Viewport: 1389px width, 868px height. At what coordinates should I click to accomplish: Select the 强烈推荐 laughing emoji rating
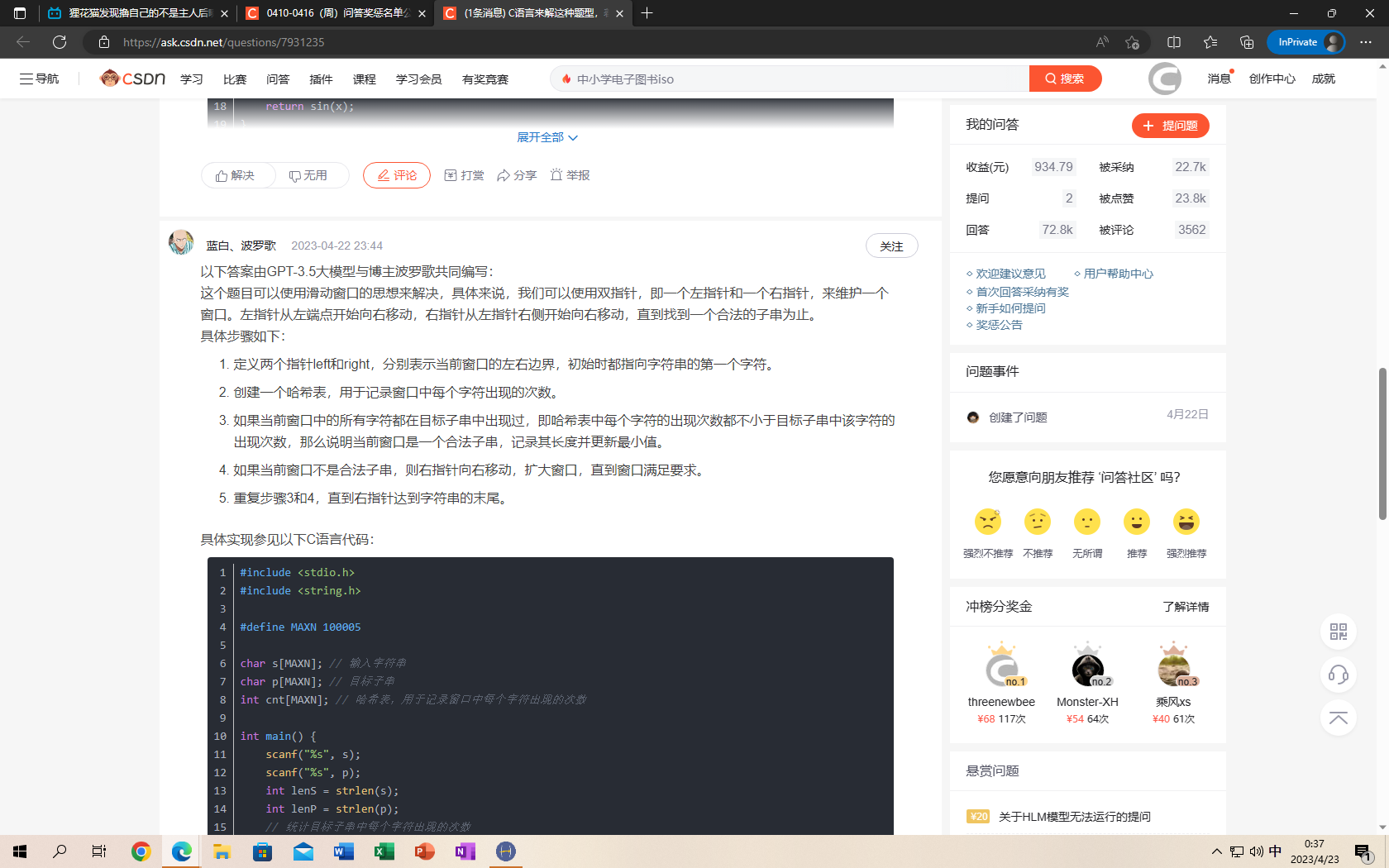1186,522
